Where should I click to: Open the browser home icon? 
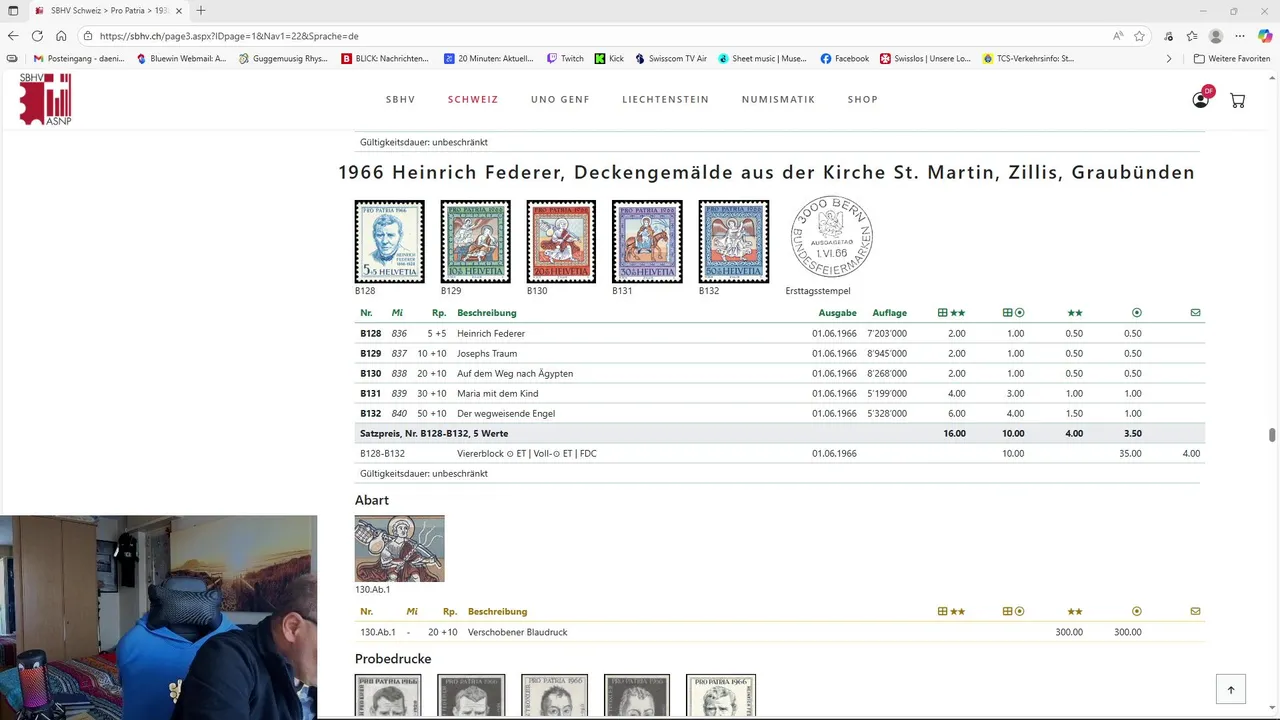coord(61,35)
